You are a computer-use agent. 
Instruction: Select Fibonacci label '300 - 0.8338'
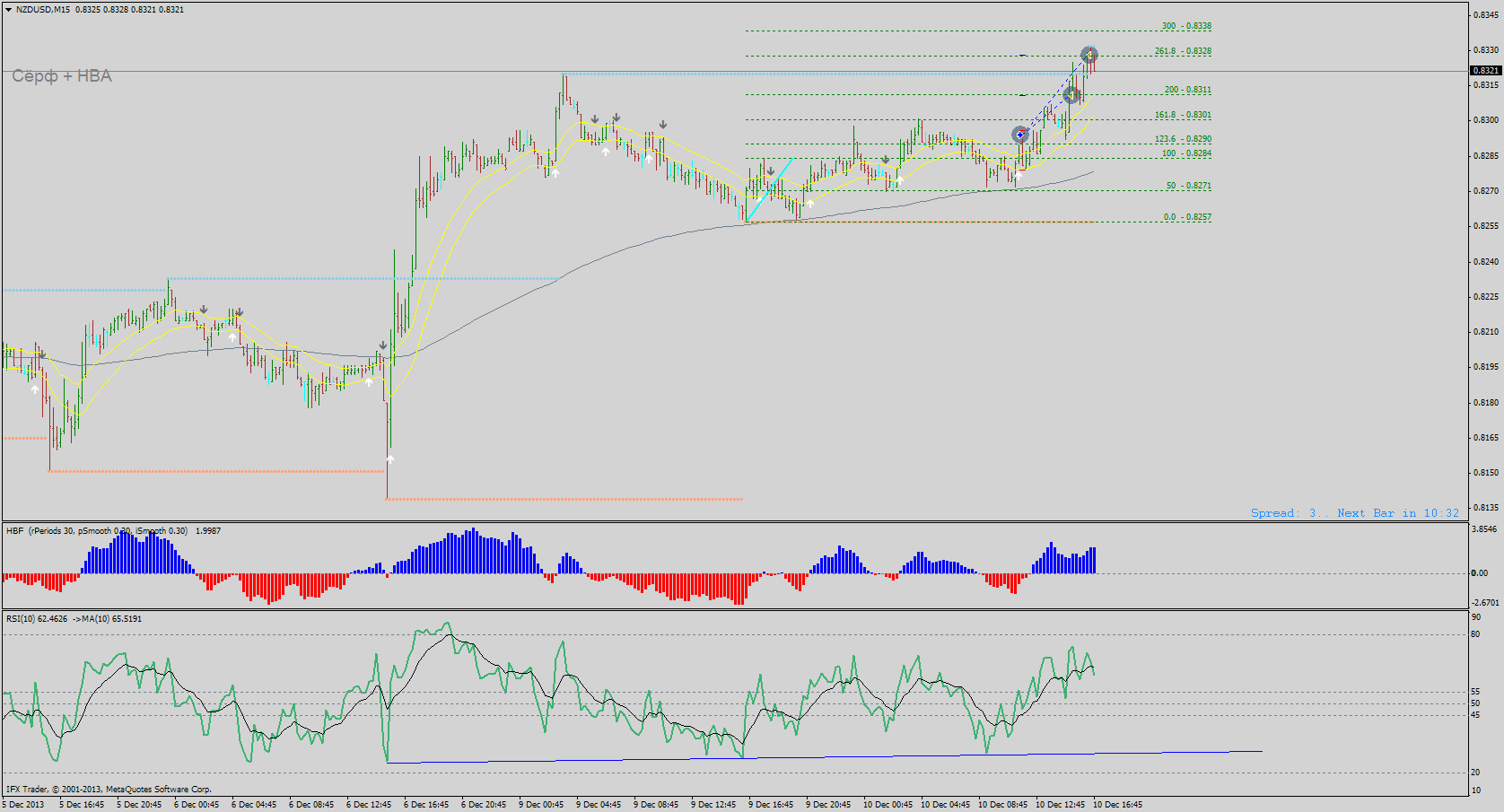coord(1186,26)
